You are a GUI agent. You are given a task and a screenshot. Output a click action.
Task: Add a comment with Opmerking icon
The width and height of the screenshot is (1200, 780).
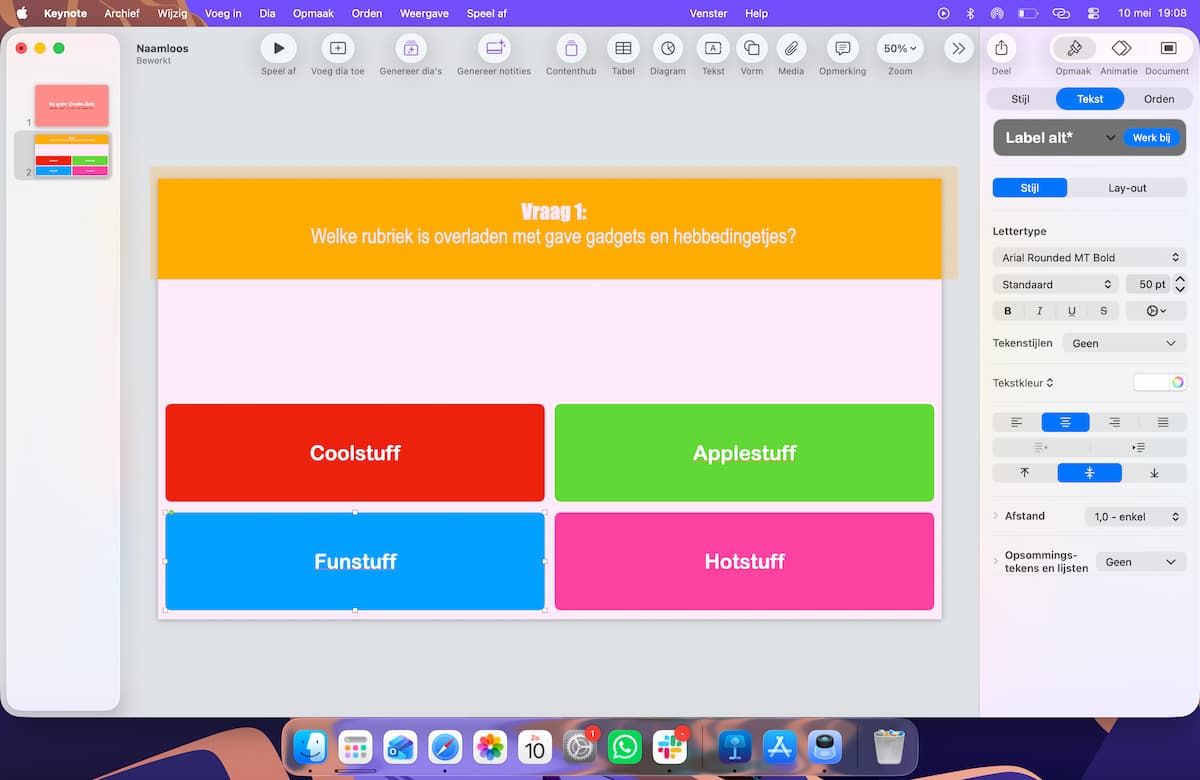click(842, 48)
